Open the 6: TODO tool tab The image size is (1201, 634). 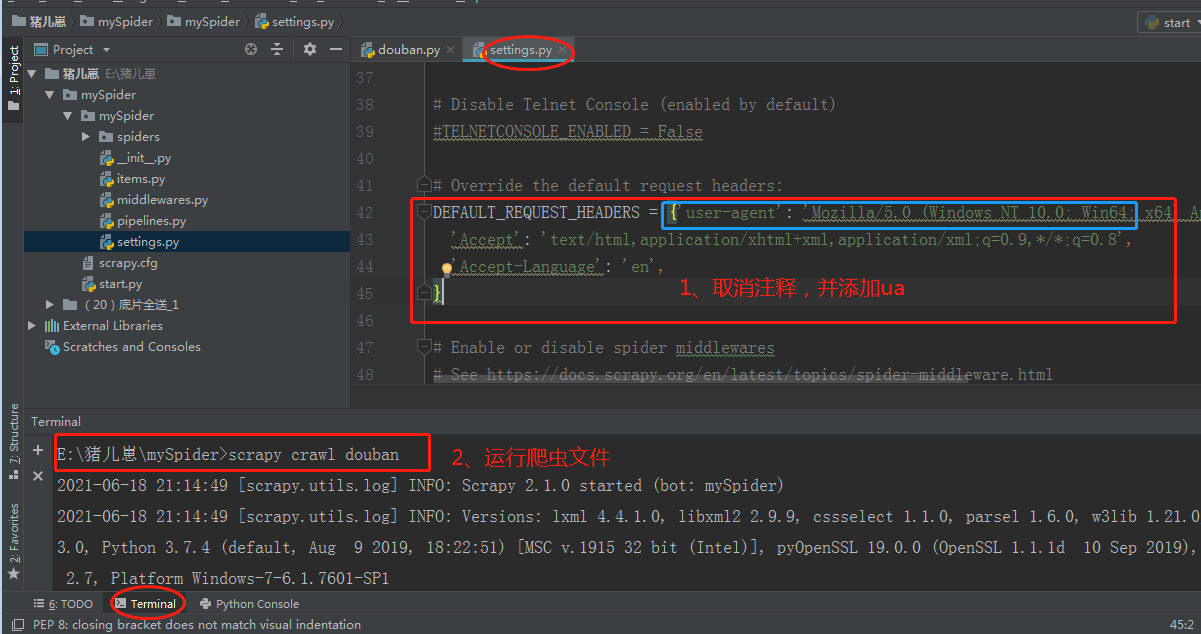click(64, 604)
